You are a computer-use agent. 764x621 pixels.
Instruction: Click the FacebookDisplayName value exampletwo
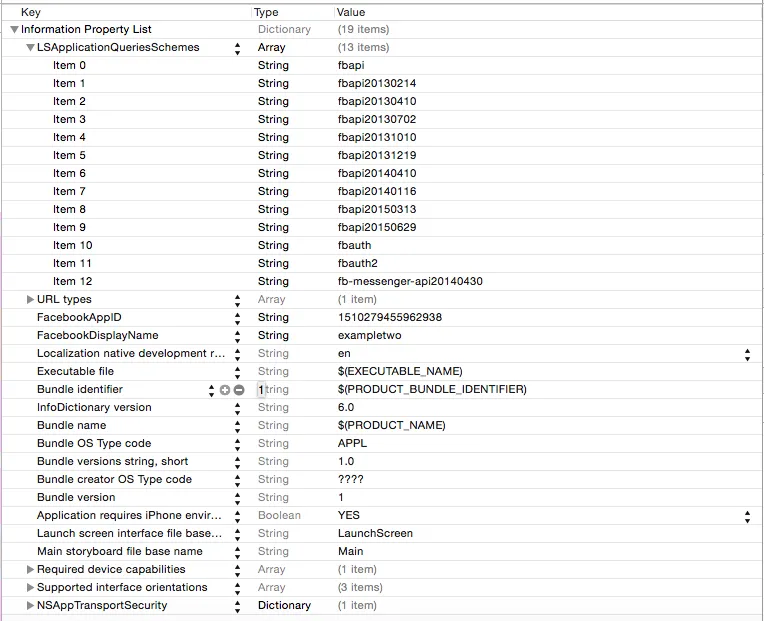coord(369,336)
